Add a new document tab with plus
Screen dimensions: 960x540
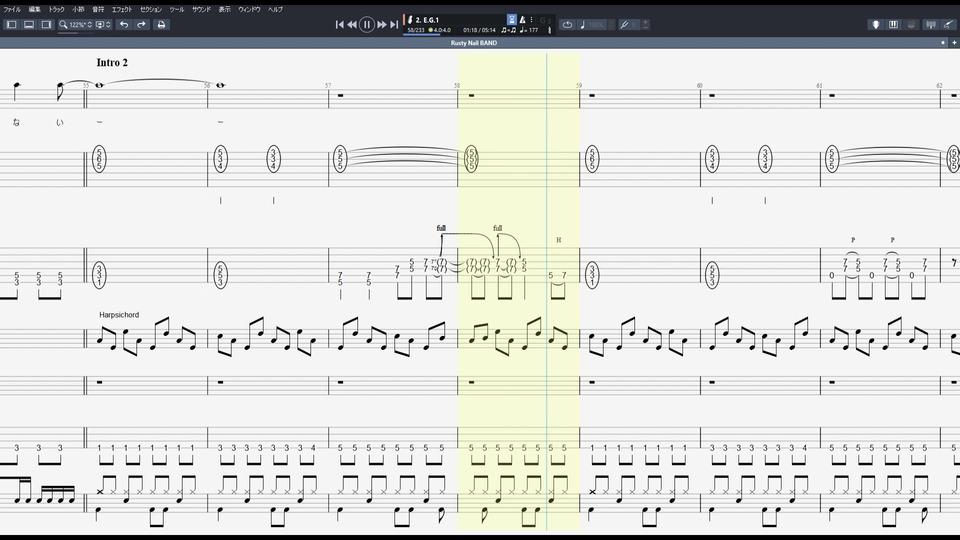coord(954,43)
